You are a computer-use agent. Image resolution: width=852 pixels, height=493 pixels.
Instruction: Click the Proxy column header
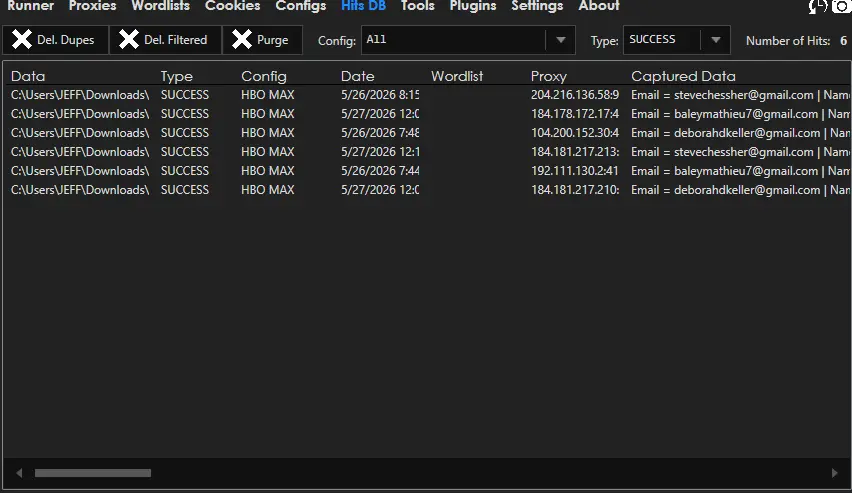click(549, 76)
